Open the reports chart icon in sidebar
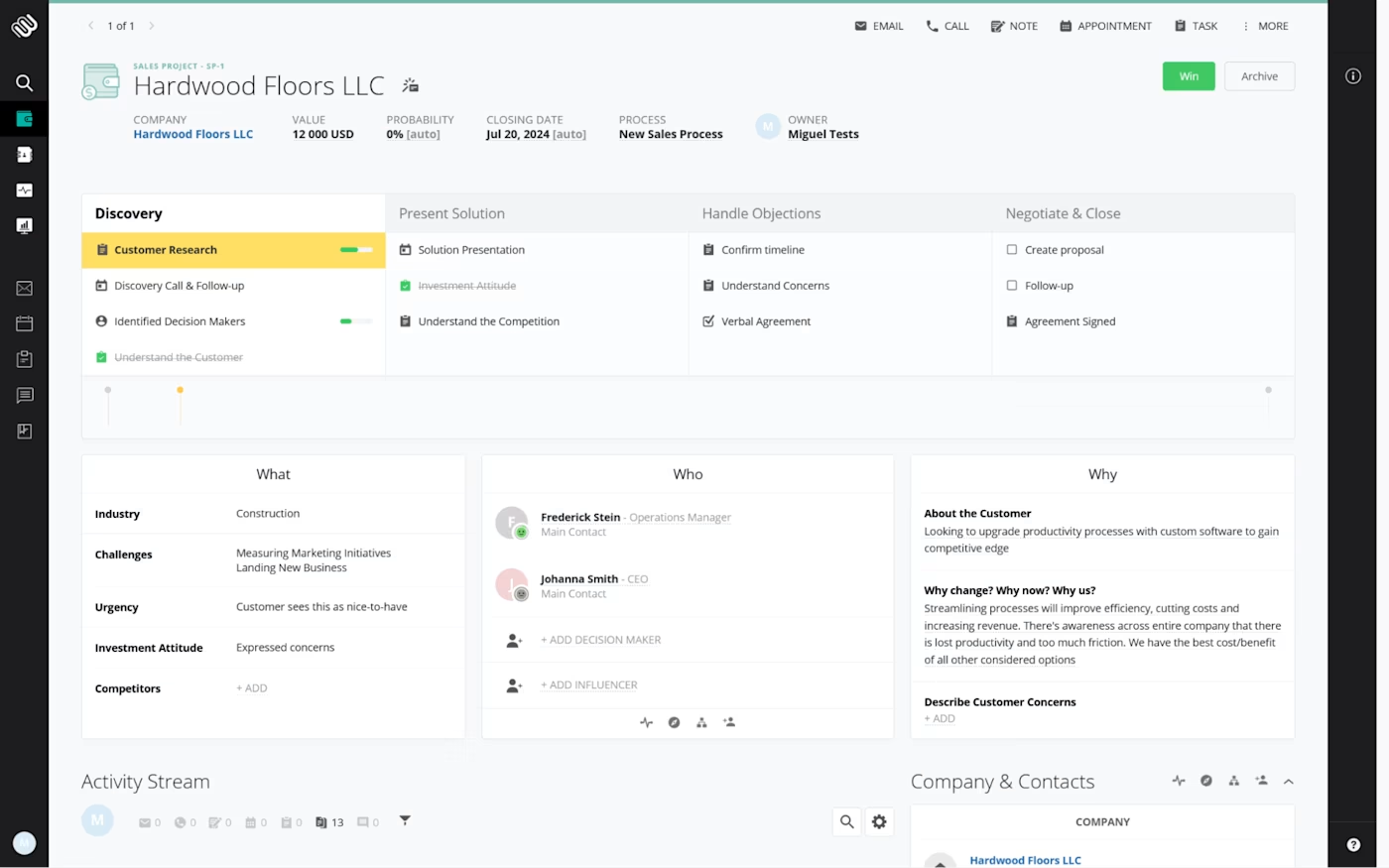The height and width of the screenshot is (868, 1389). 24,226
